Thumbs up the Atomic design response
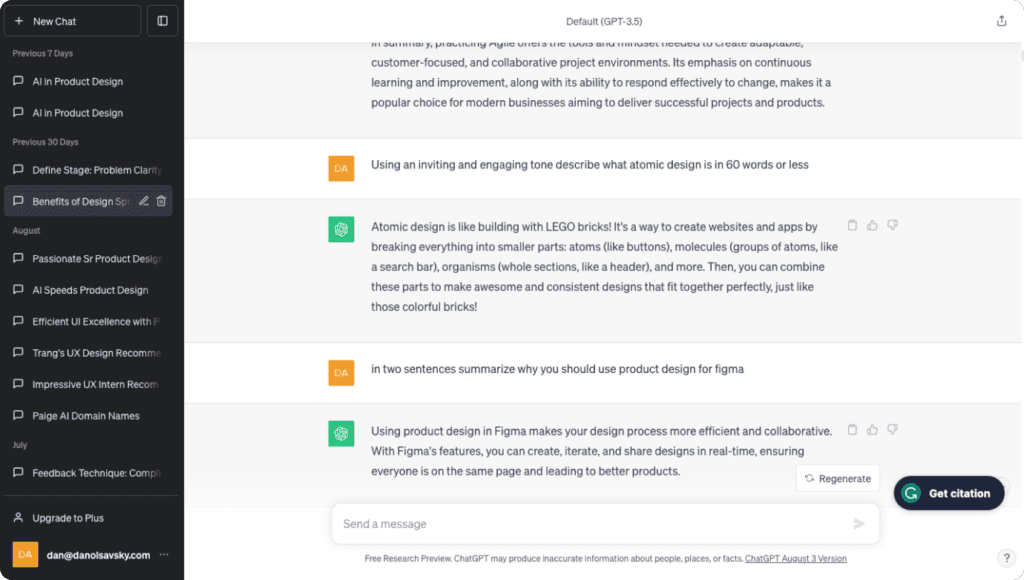Image resolution: width=1024 pixels, height=580 pixels. click(872, 226)
